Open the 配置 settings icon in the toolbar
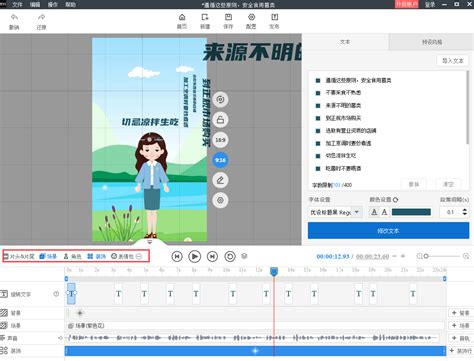 (x=251, y=17)
